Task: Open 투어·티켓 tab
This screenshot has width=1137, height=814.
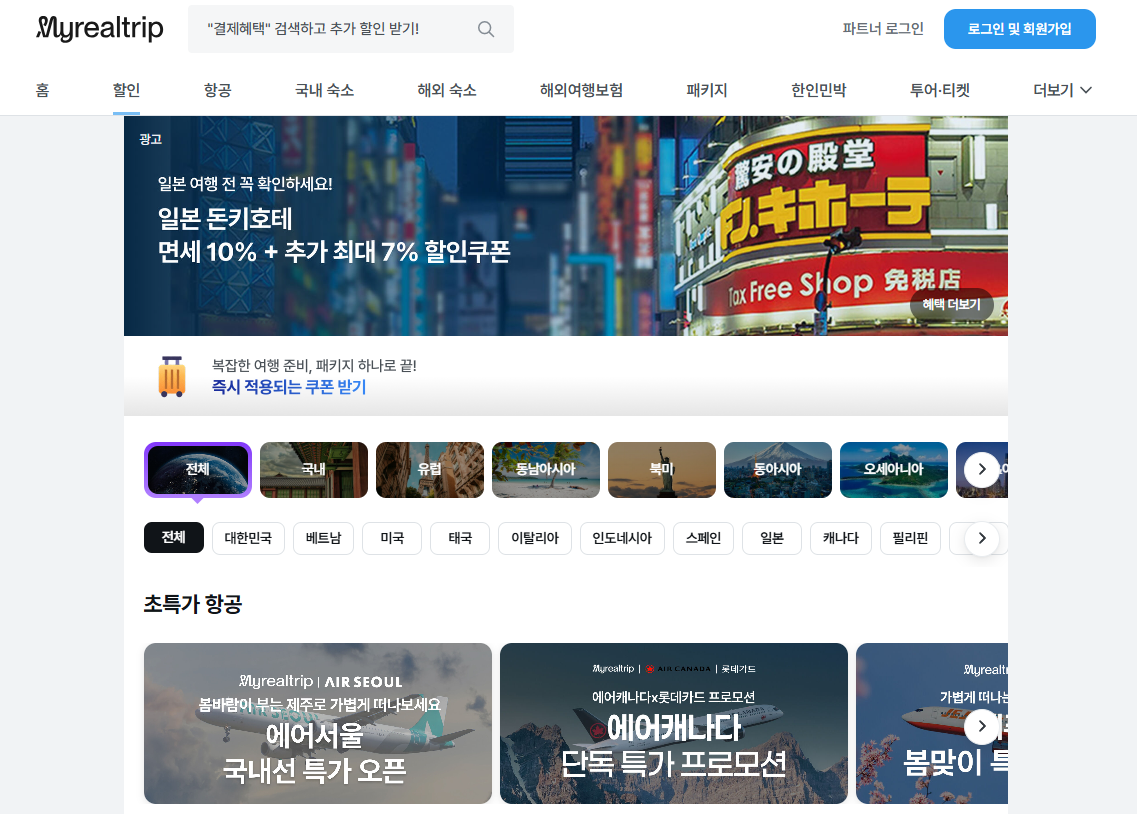Action: 940,90
